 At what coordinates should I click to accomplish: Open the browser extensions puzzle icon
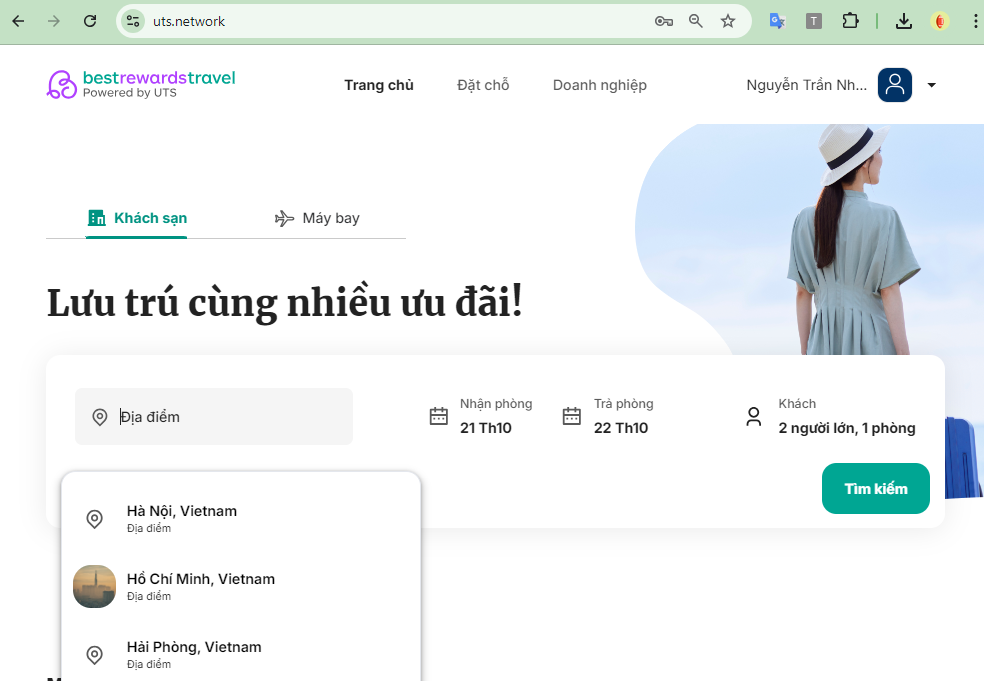(850, 21)
